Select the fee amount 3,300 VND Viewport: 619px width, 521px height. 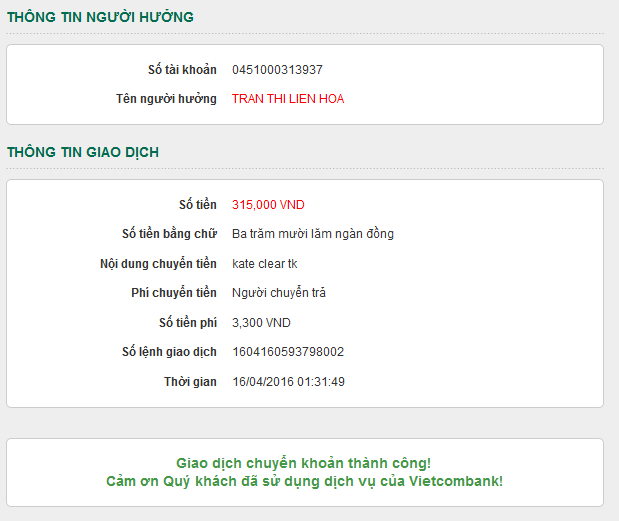point(261,323)
